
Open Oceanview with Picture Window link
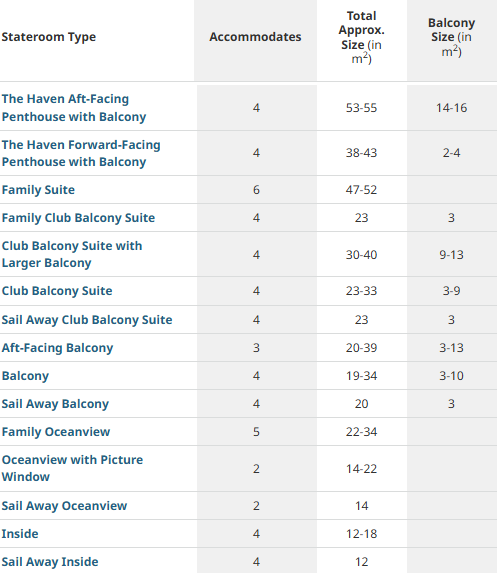pyautogui.click(x=72, y=468)
